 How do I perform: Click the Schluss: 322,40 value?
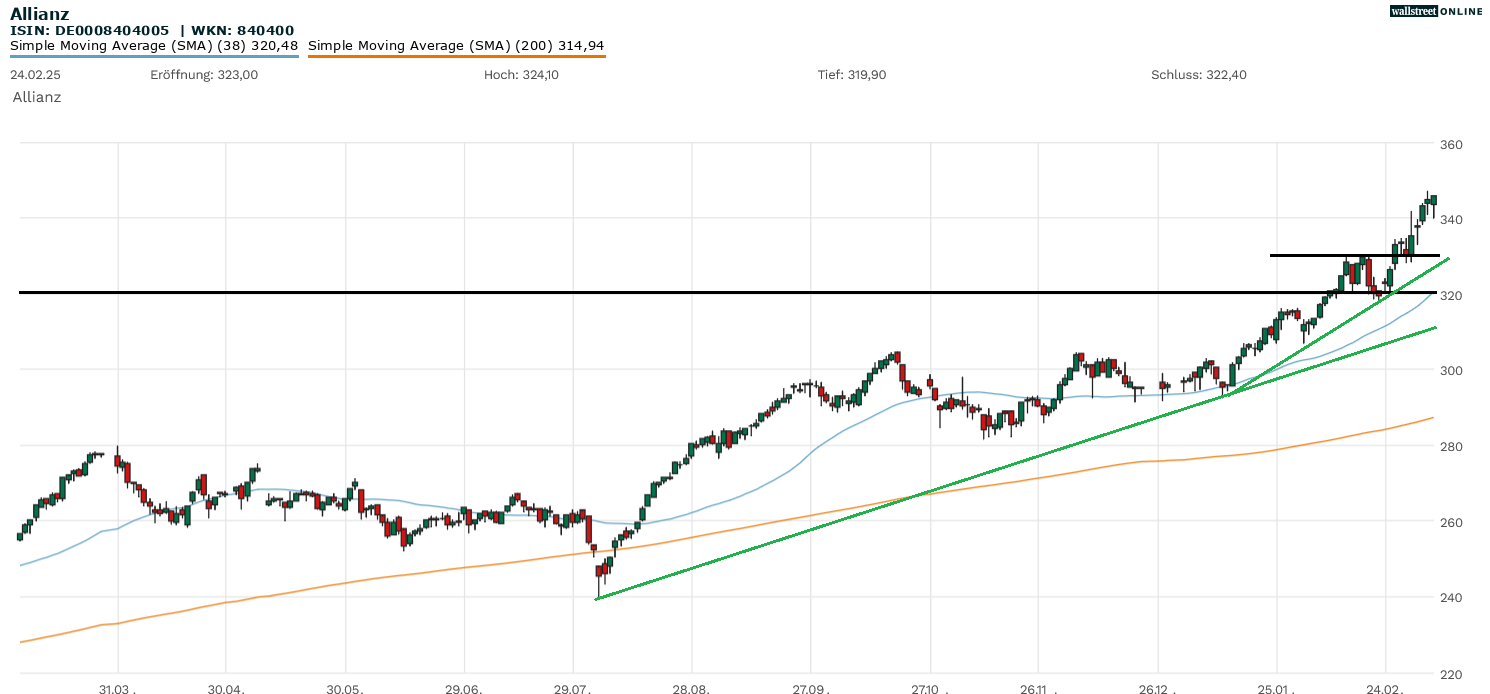pyautogui.click(x=1198, y=75)
